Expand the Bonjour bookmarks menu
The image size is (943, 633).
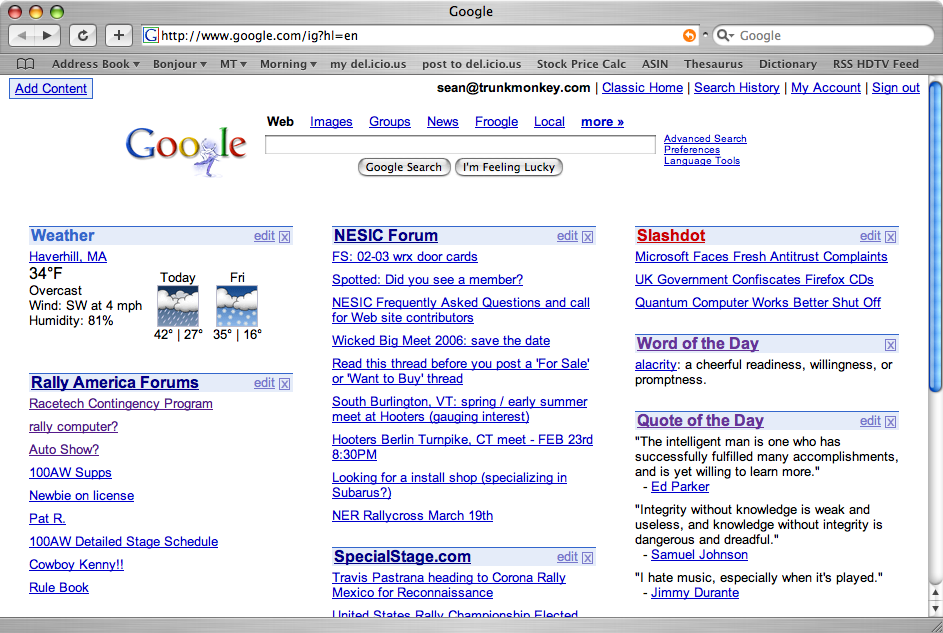coord(179,64)
